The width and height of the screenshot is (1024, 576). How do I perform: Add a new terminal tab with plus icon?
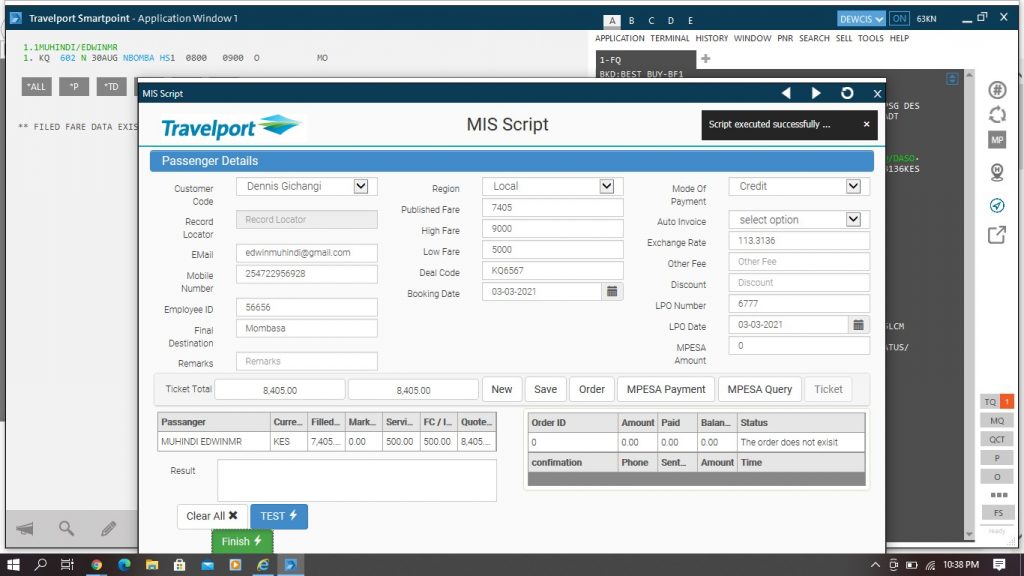[705, 59]
